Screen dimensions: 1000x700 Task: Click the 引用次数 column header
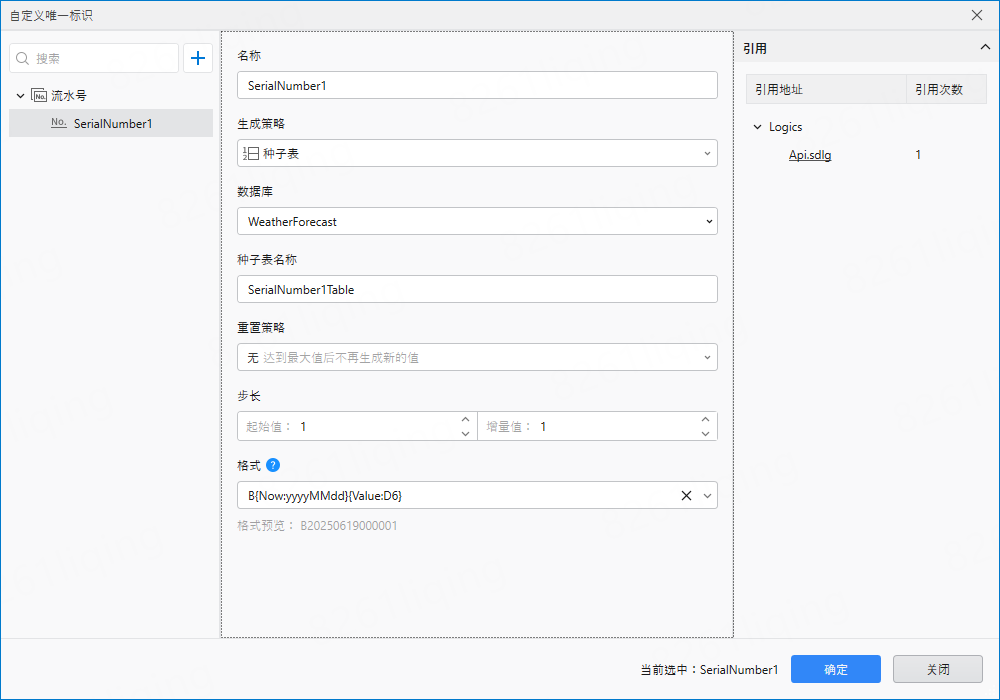tap(939, 89)
